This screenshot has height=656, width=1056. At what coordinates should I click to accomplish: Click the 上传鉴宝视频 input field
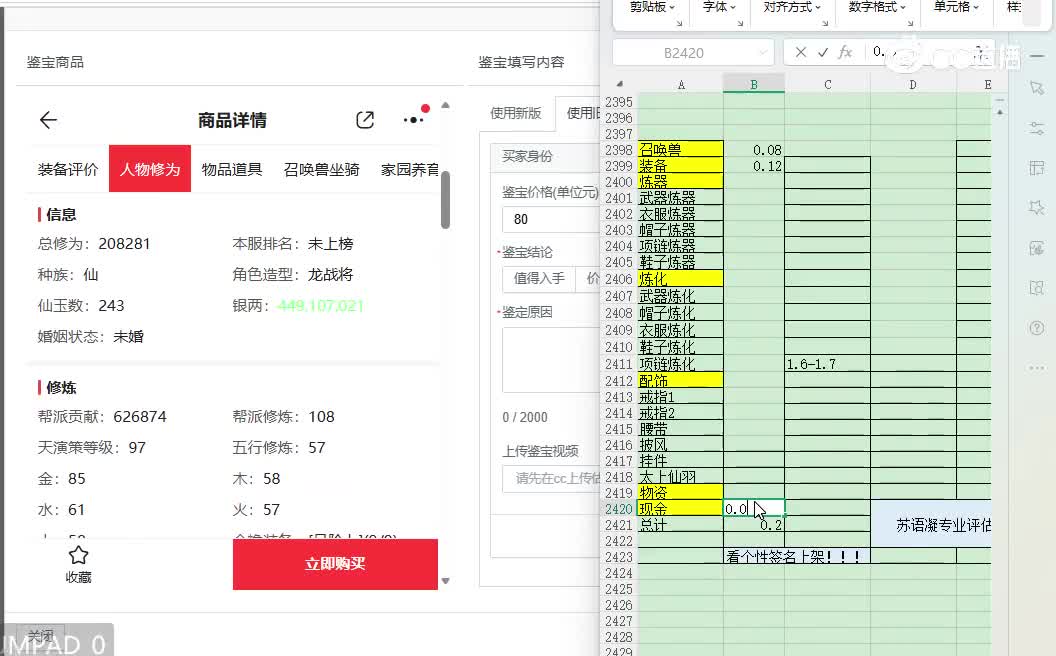(551, 478)
